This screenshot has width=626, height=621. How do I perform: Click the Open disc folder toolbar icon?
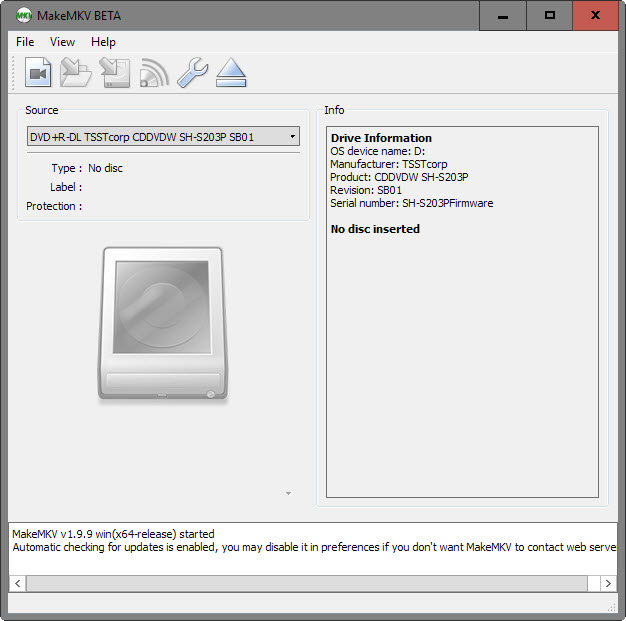point(76,72)
